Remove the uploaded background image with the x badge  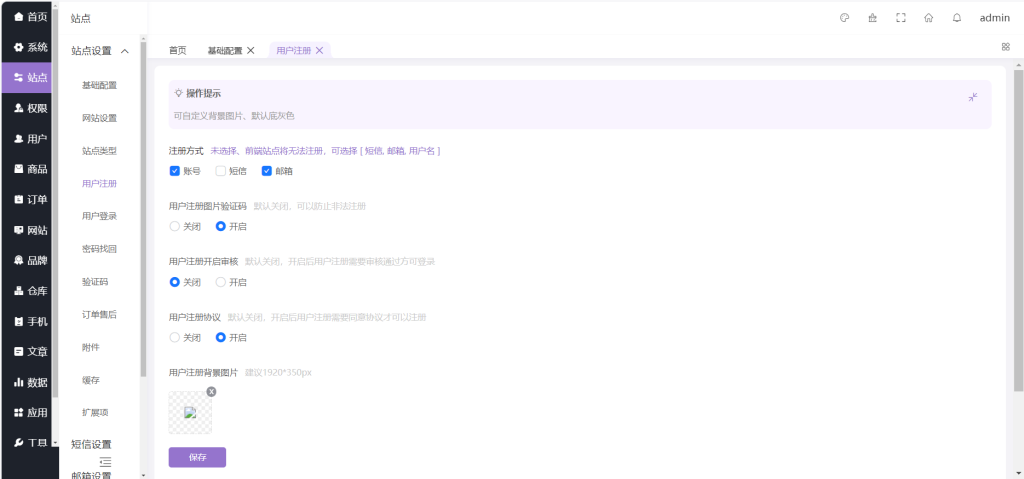click(x=211, y=391)
